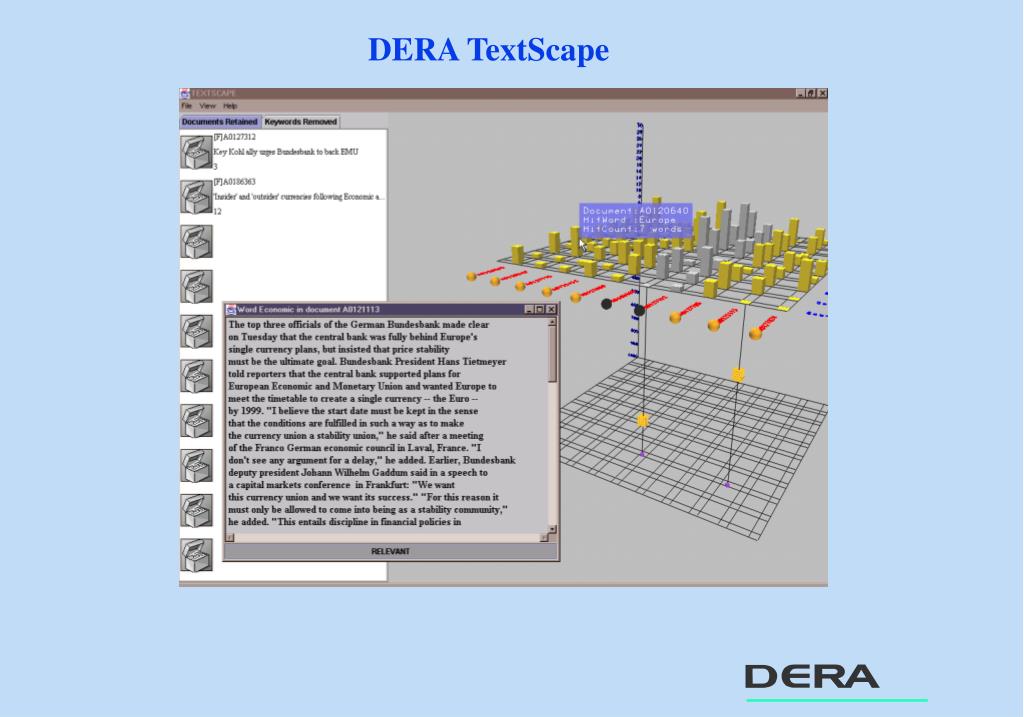Click the document text scroll-left arrow
The height and width of the screenshot is (717, 1024).
(x=230, y=538)
